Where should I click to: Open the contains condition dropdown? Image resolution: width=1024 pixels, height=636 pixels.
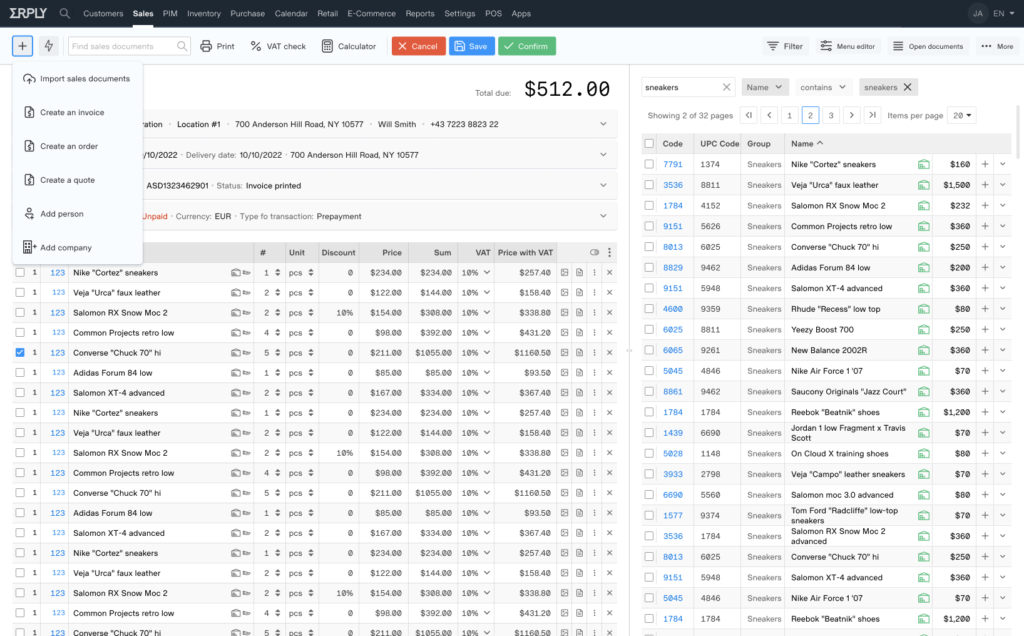pos(824,87)
